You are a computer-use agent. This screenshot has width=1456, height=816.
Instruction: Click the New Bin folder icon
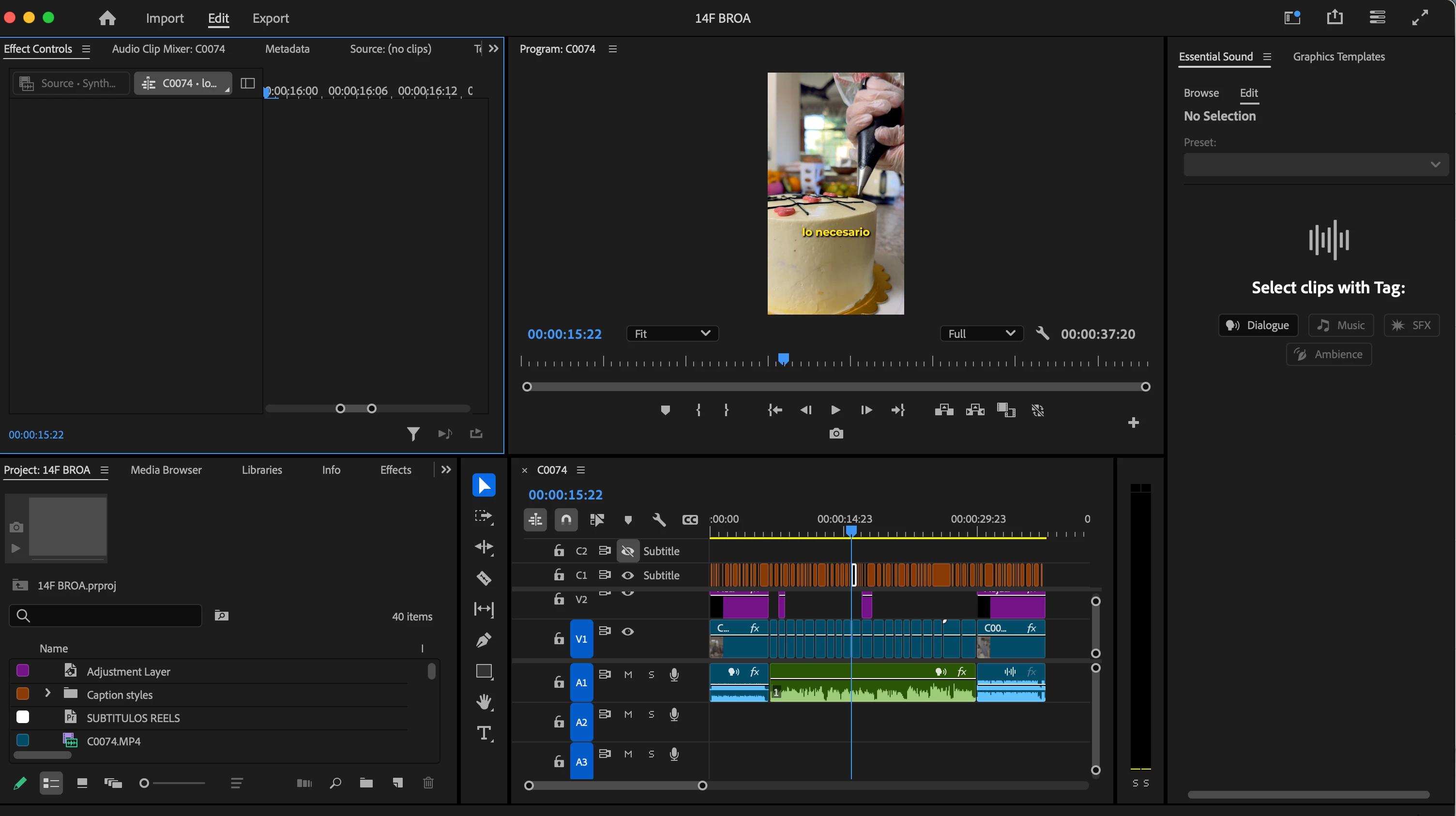click(366, 783)
